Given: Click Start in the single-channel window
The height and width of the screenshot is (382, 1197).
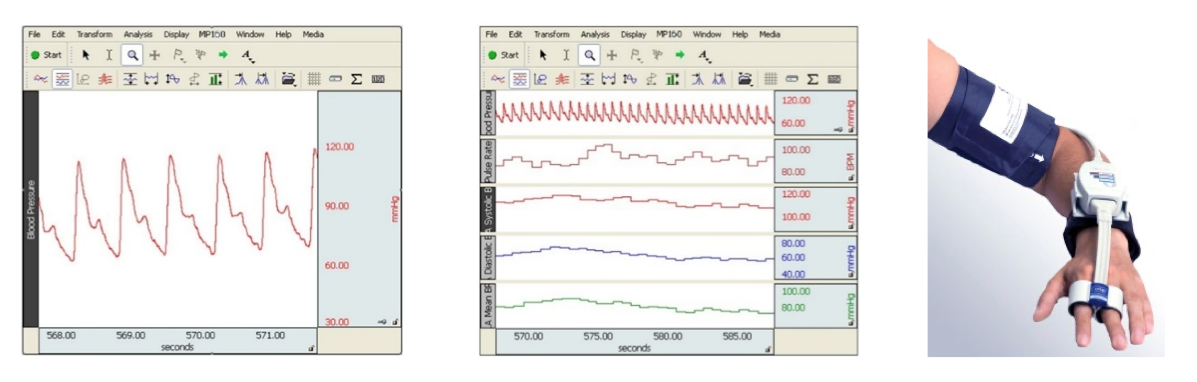Looking at the screenshot, I should (46, 55).
